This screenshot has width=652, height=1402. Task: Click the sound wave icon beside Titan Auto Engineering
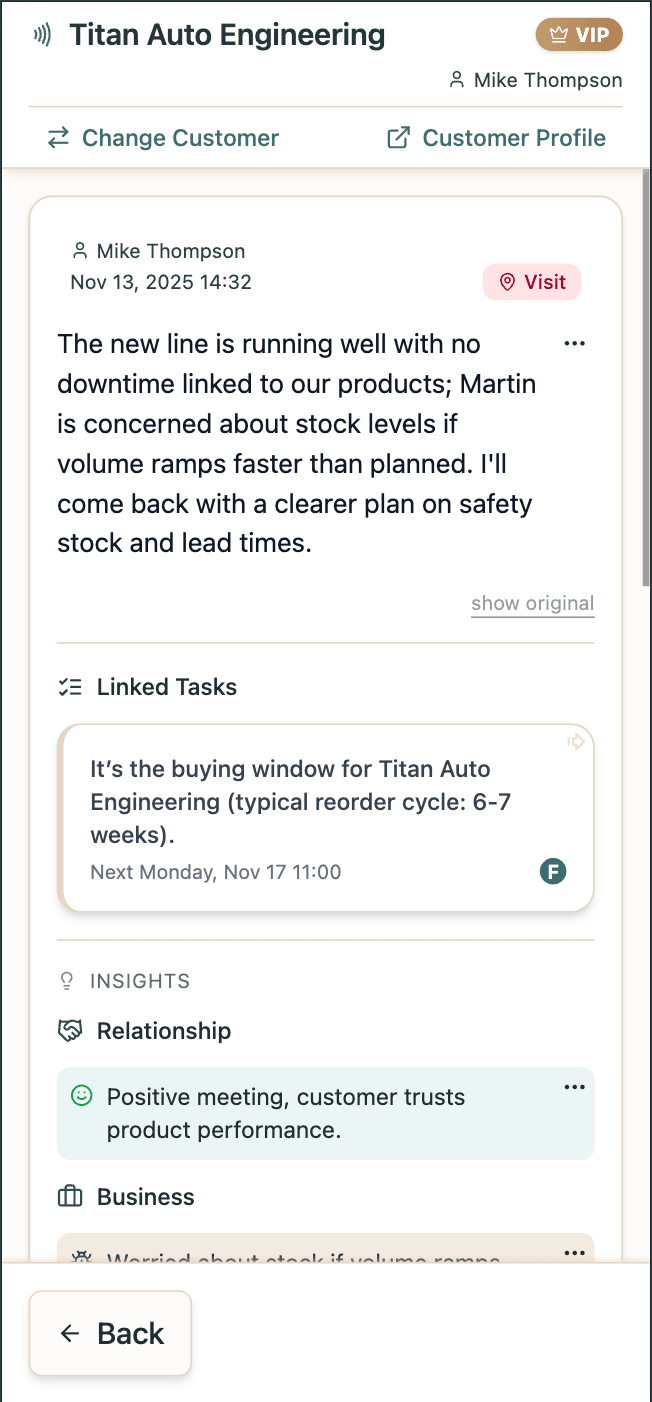tap(42, 36)
